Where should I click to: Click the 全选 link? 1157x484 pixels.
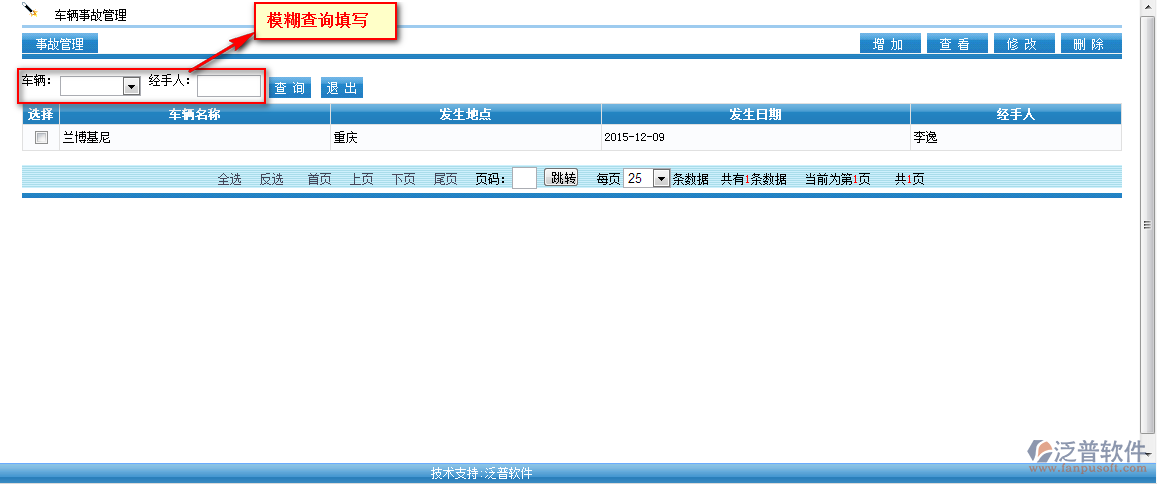[x=229, y=179]
